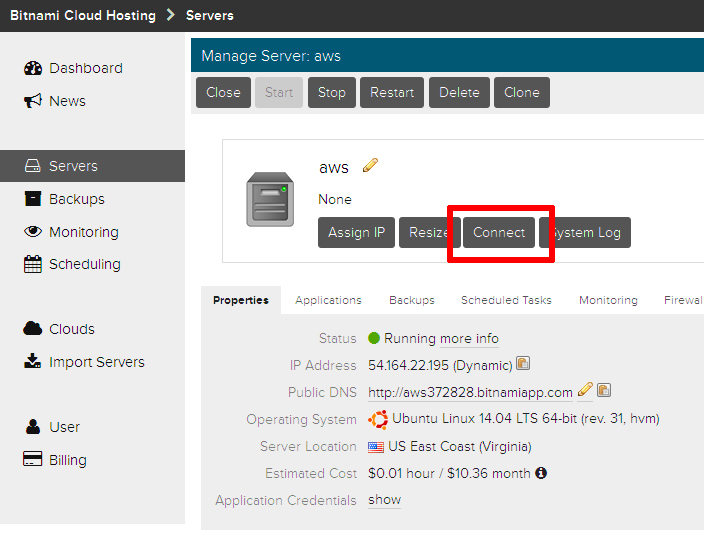Select the Properties tab
Image resolution: width=704 pixels, height=533 pixels.
tap(241, 300)
